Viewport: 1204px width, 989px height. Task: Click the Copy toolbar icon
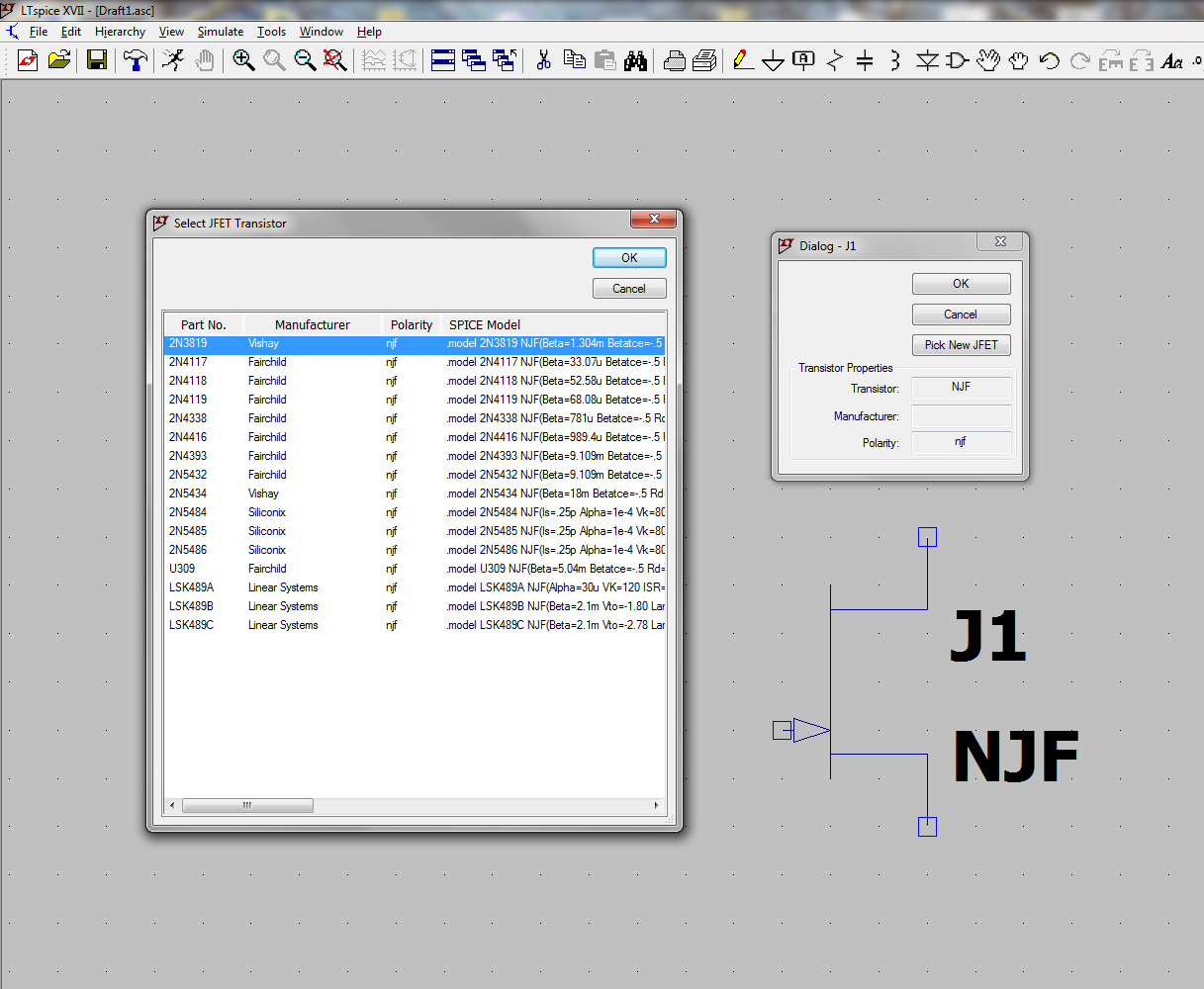[574, 60]
